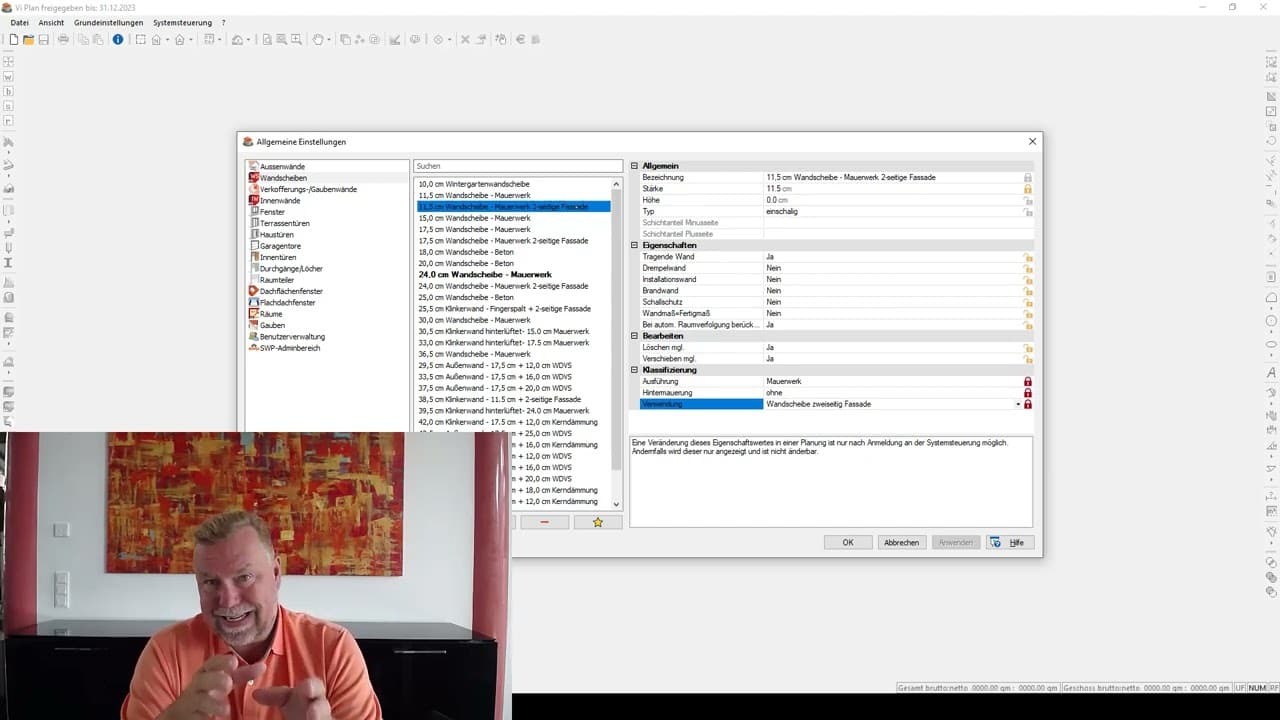Click the blue info icon in toolbar
Viewport: 1280px width, 720px height.
pyautogui.click(x=118, y=40)
